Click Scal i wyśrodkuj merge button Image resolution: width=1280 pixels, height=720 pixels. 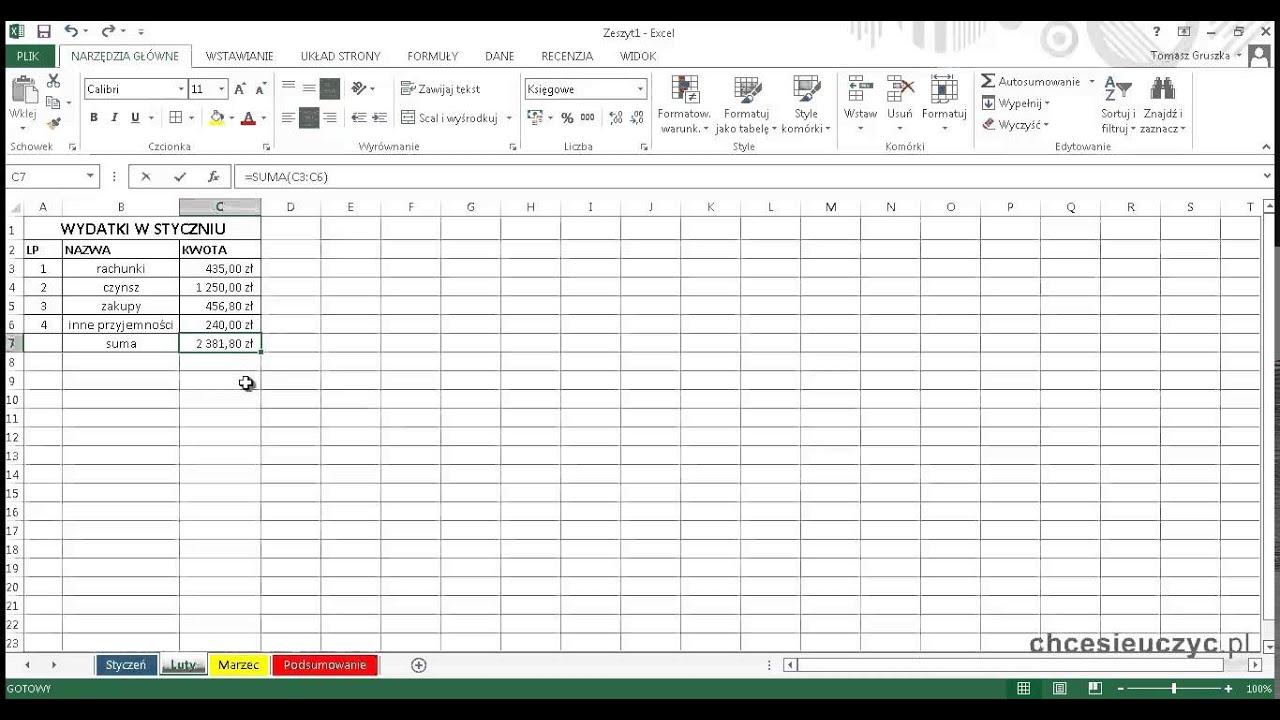pyautogui.click(x=449, y=118)
